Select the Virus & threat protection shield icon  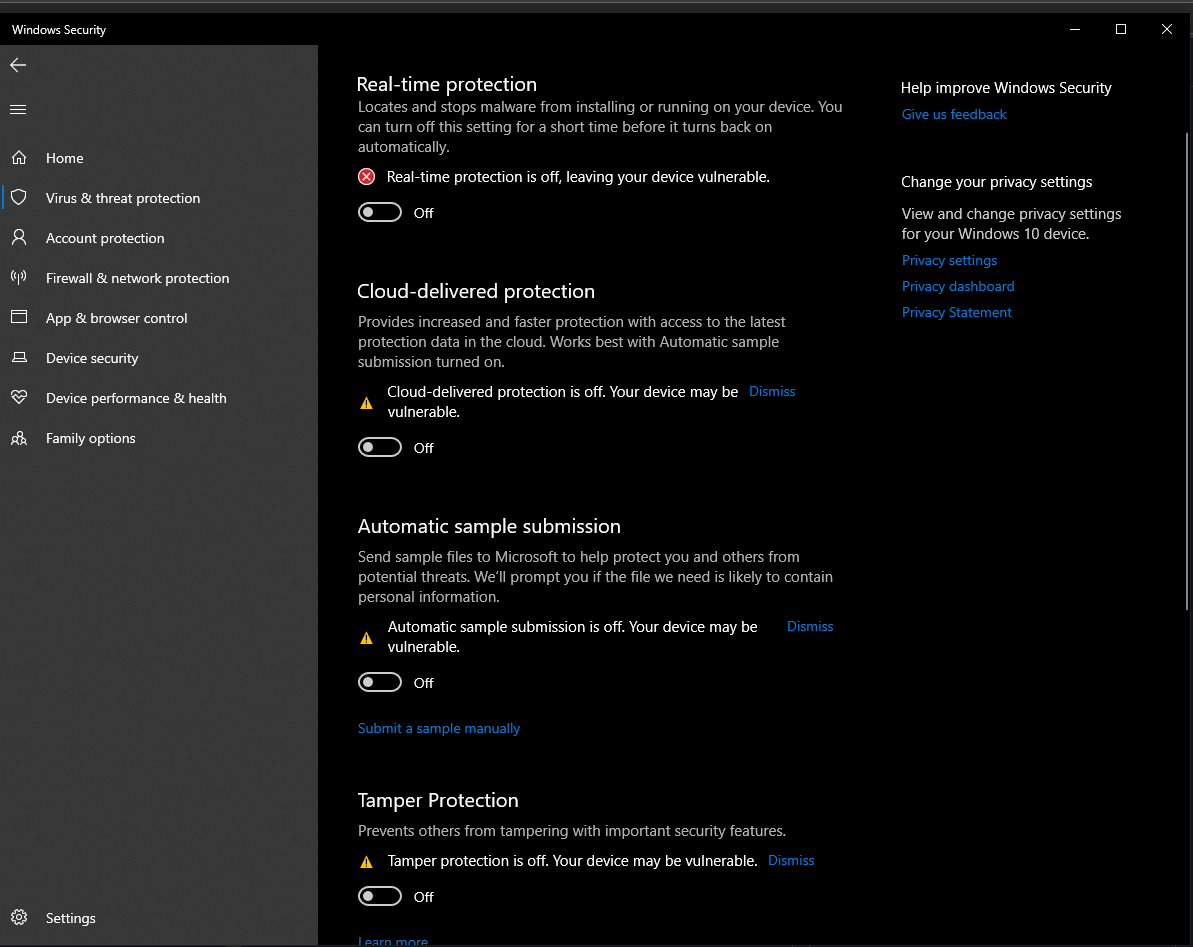[19, 198]
